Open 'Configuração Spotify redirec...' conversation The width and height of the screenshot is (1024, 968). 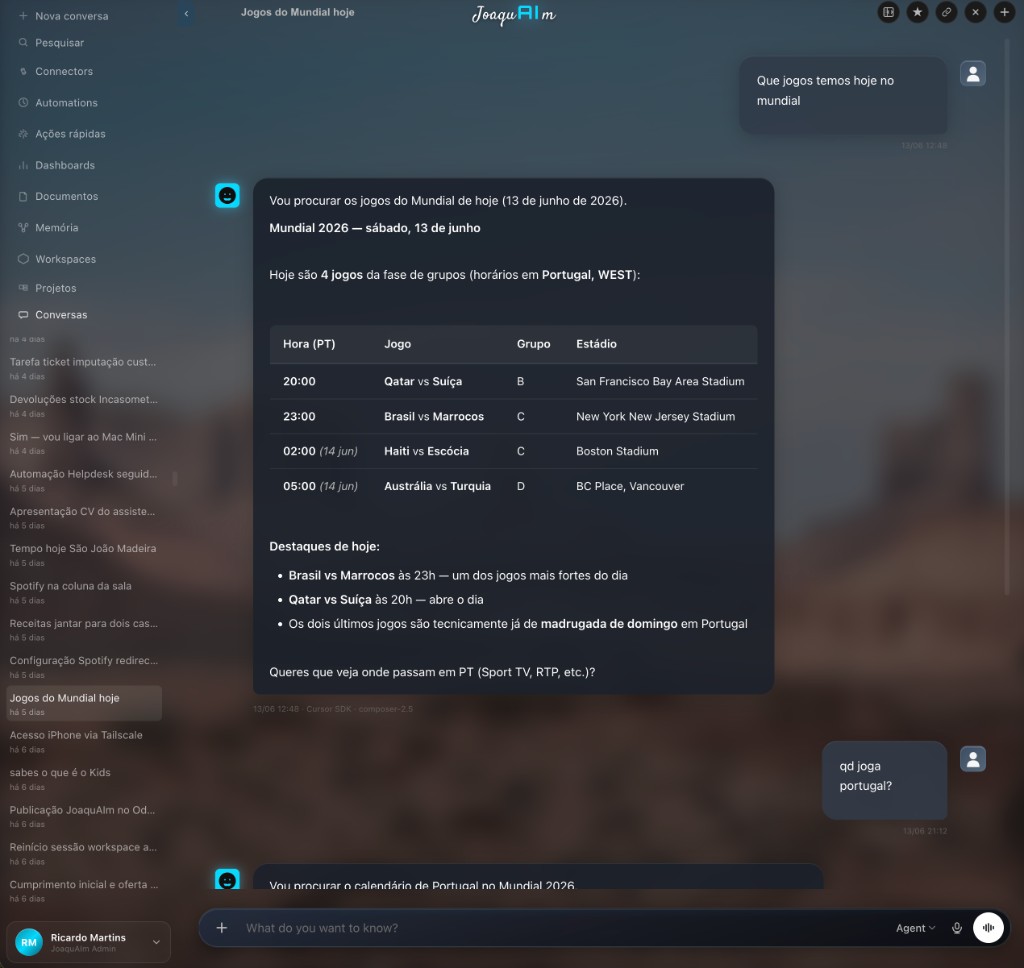84,666
